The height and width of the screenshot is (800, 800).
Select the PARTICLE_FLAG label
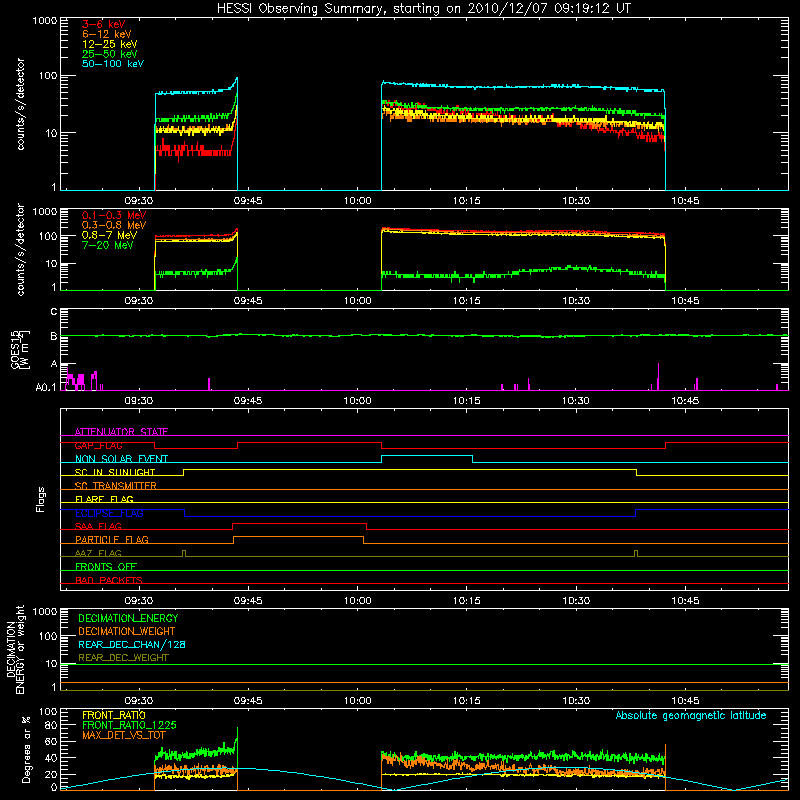pyautogui.click(x=112, y=539)
